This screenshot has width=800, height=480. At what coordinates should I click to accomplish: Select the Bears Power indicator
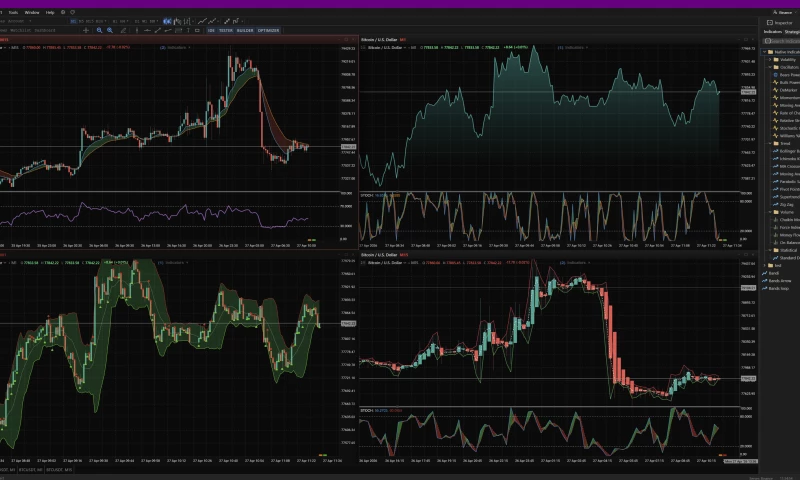[786, 75]
